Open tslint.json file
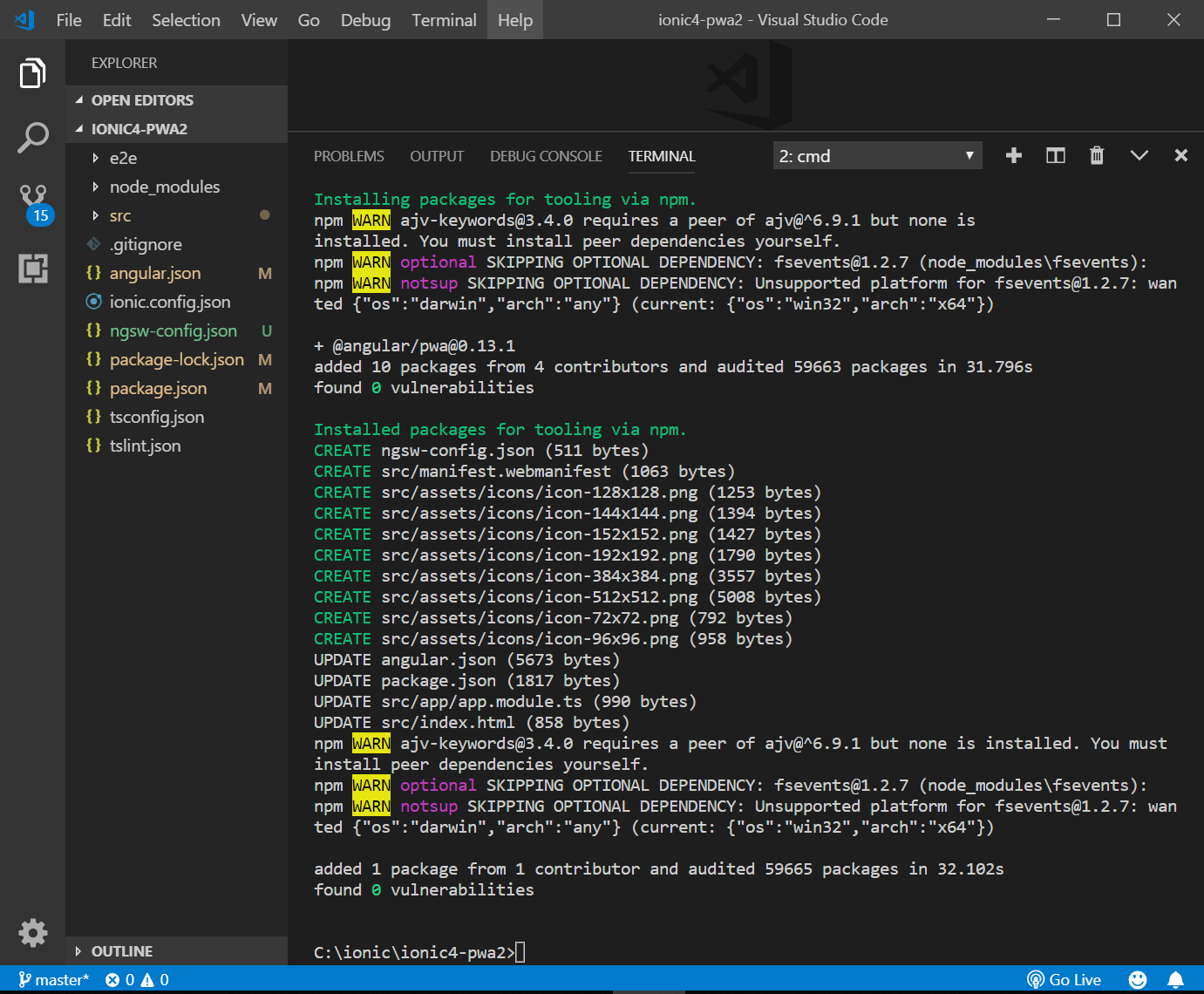The image size is (1204, 994). [x=176, y=446]
